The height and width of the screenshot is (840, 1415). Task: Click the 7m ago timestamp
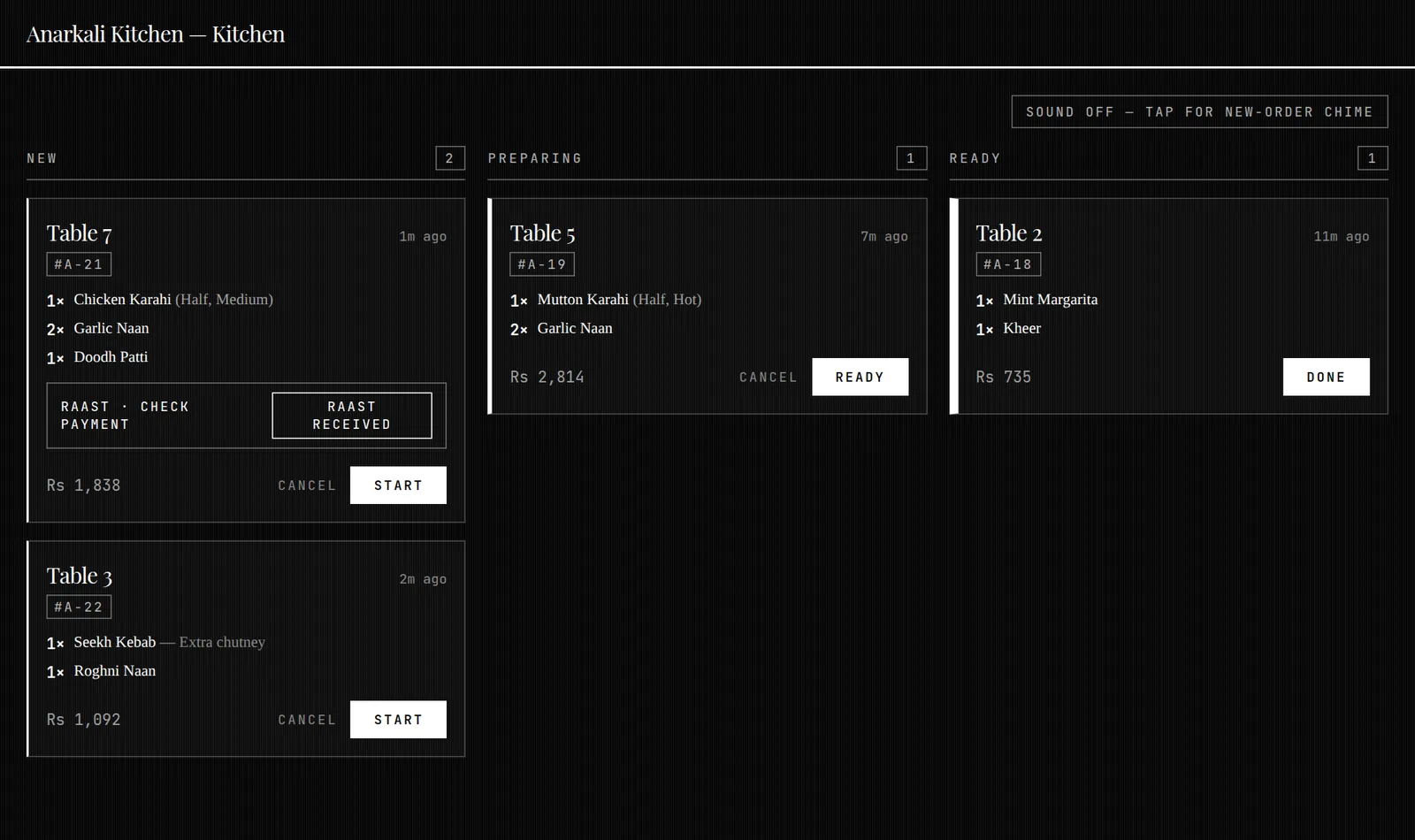click(x=884, y=236)
